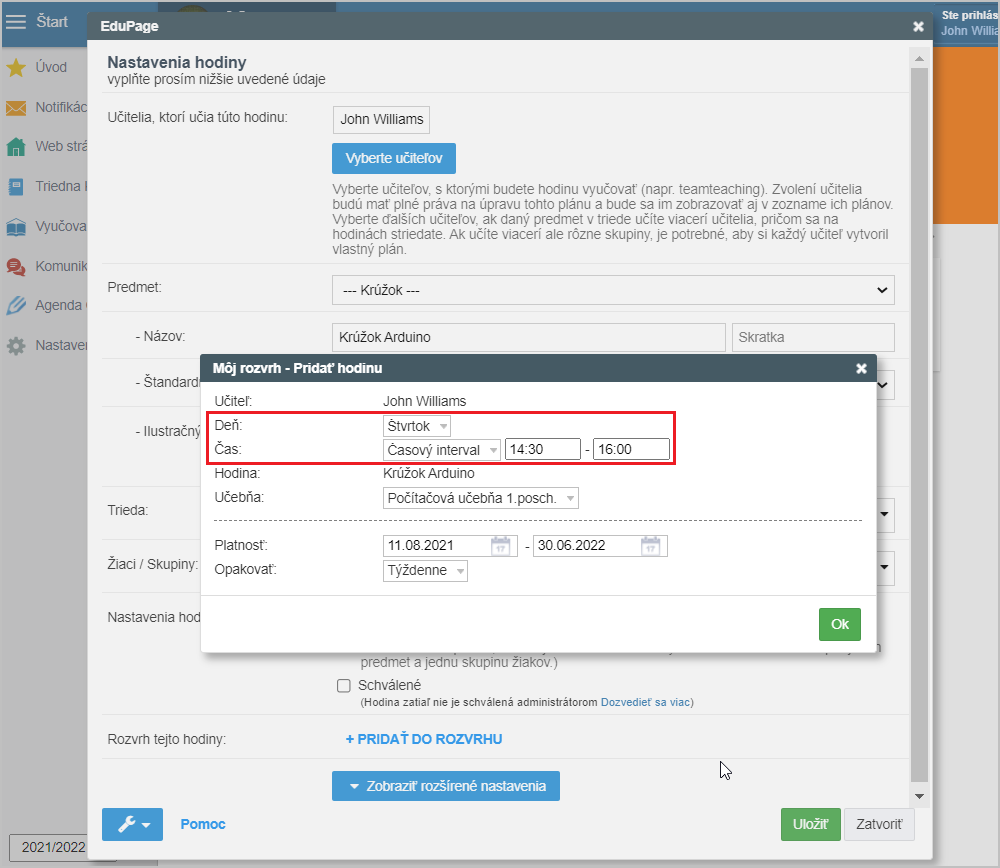
Task: Click the wrench tools button
Action: (132, 825)
